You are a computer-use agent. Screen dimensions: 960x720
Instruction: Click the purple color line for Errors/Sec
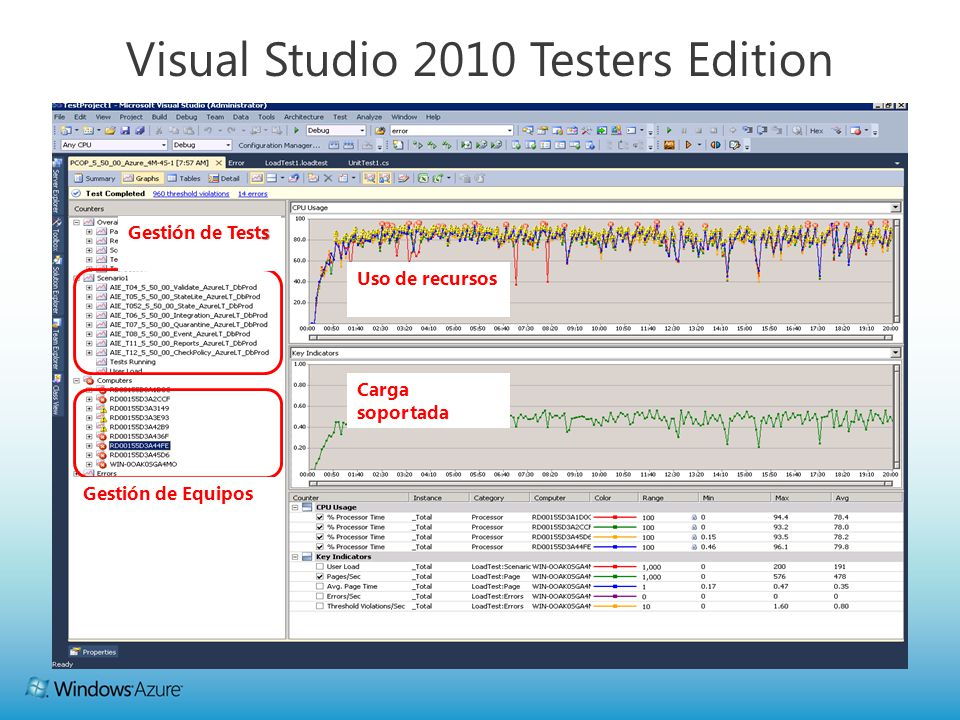tap(615, 596)
